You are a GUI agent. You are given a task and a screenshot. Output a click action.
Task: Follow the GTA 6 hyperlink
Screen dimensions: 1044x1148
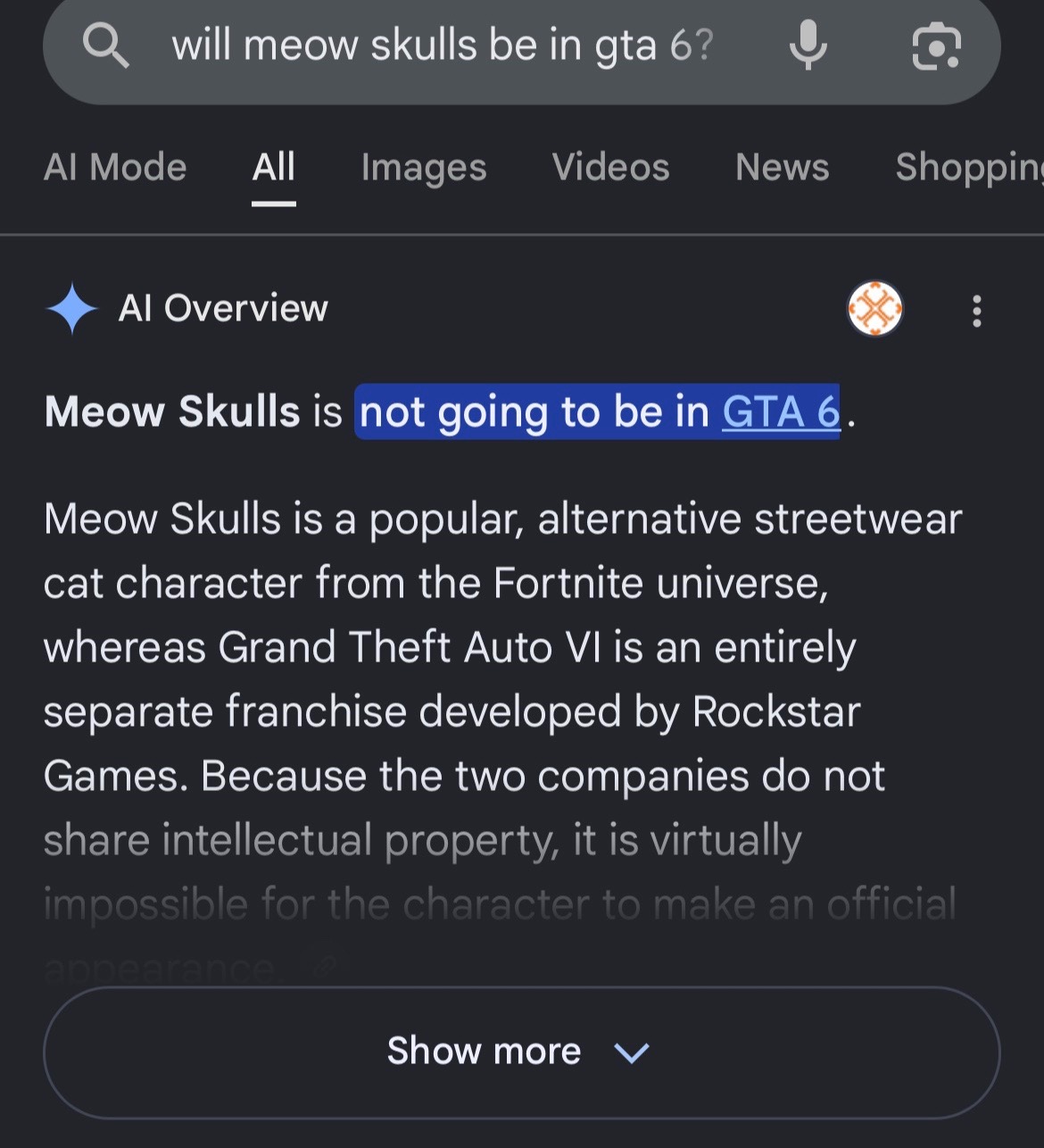coord(781,412)
